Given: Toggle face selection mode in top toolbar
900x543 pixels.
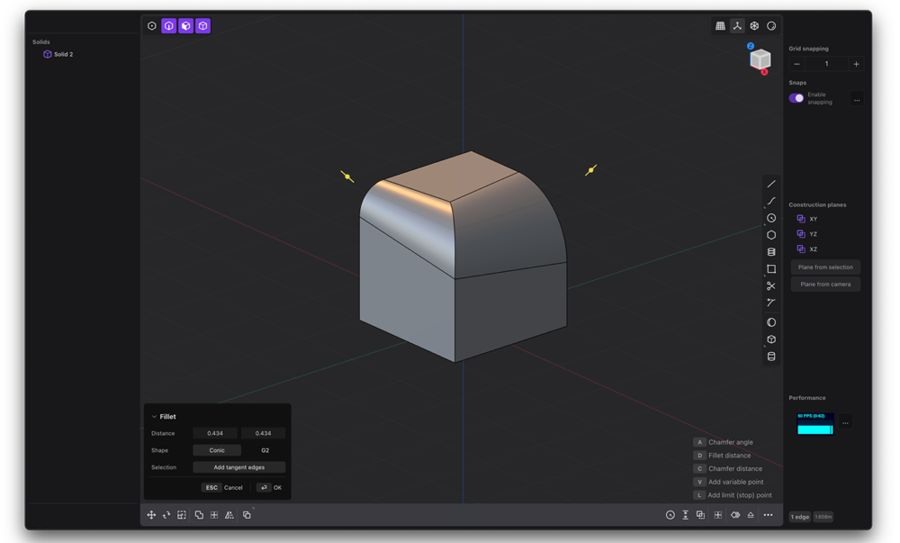Looking at the screenshot, I should coord(185,26).
